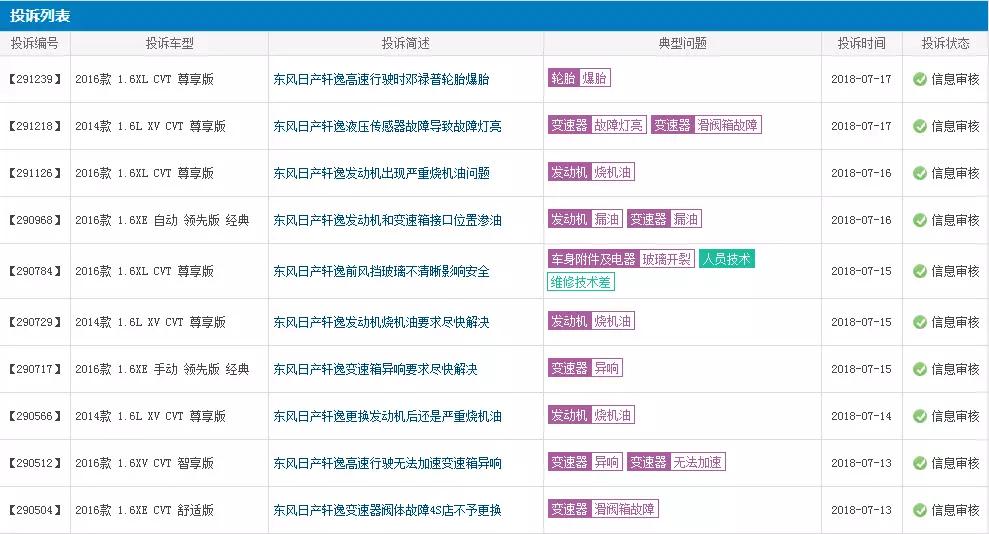Open complaint 东风日产轩逸更换发动机后还是严重烧机油
989x534 pixels.
[387, 416]
